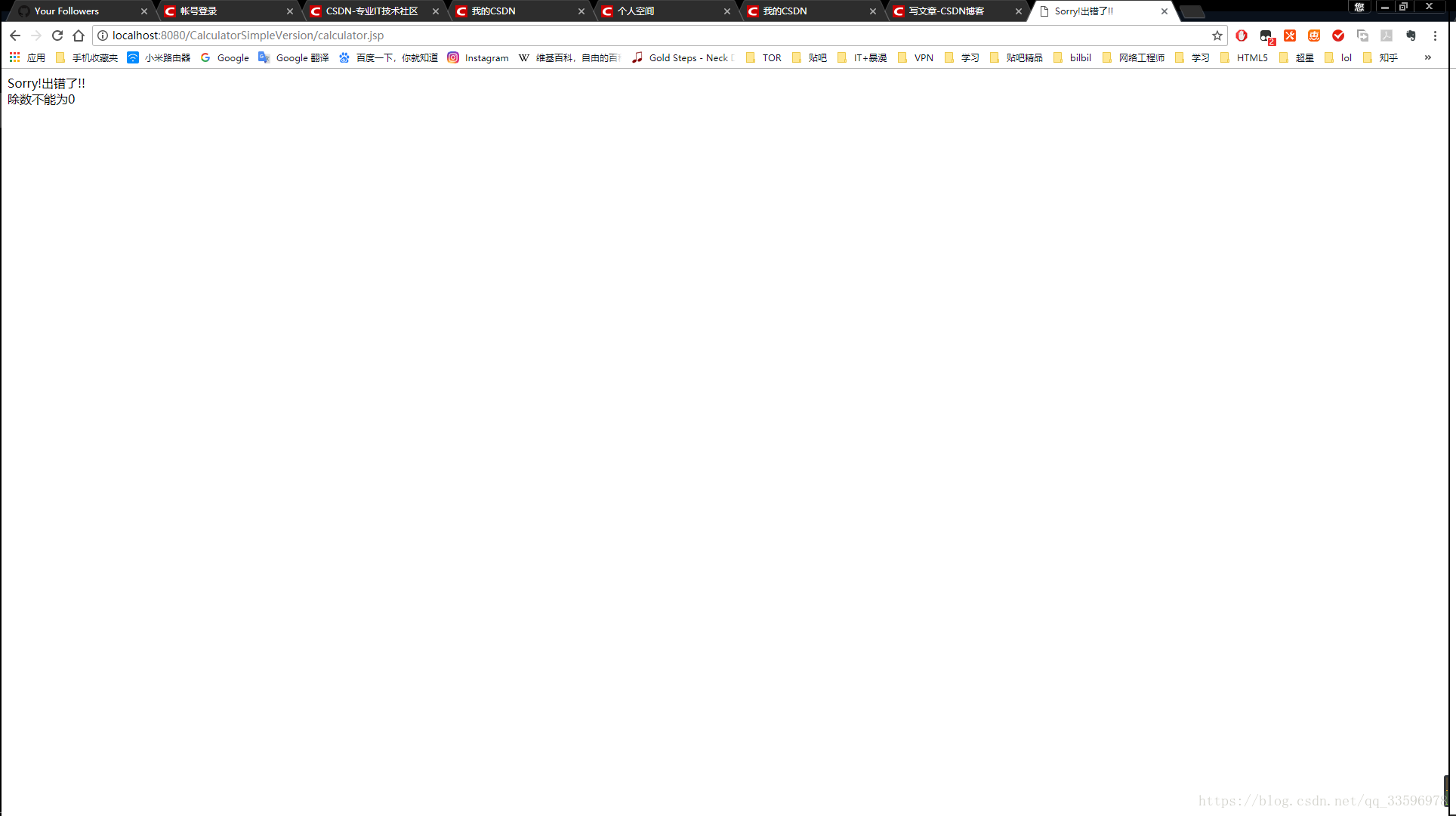Open the 维基百科 bookmark
The height and width of the screenshot is (816, 1456).
click(x=569, y=57)
